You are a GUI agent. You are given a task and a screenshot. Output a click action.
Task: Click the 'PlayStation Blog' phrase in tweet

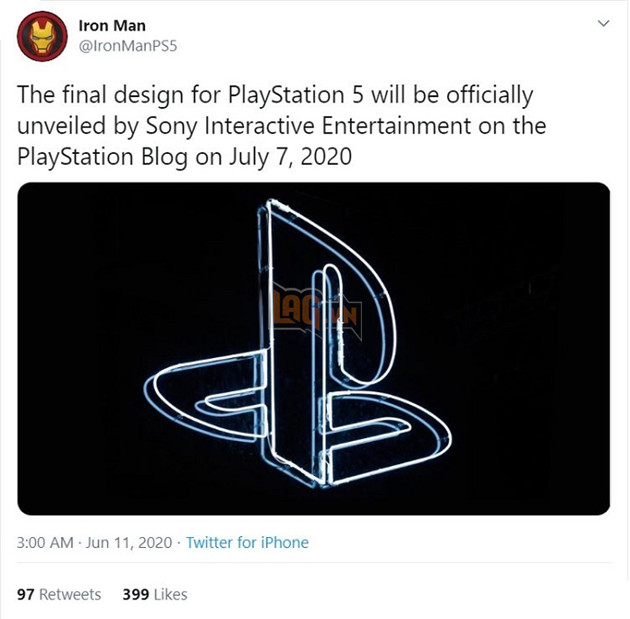(102, 157)
